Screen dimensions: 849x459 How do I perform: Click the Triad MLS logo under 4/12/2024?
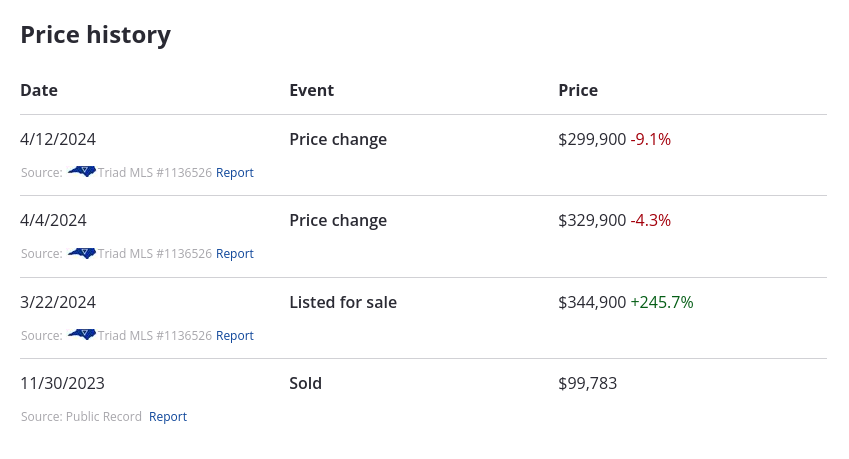click(81, 172)
